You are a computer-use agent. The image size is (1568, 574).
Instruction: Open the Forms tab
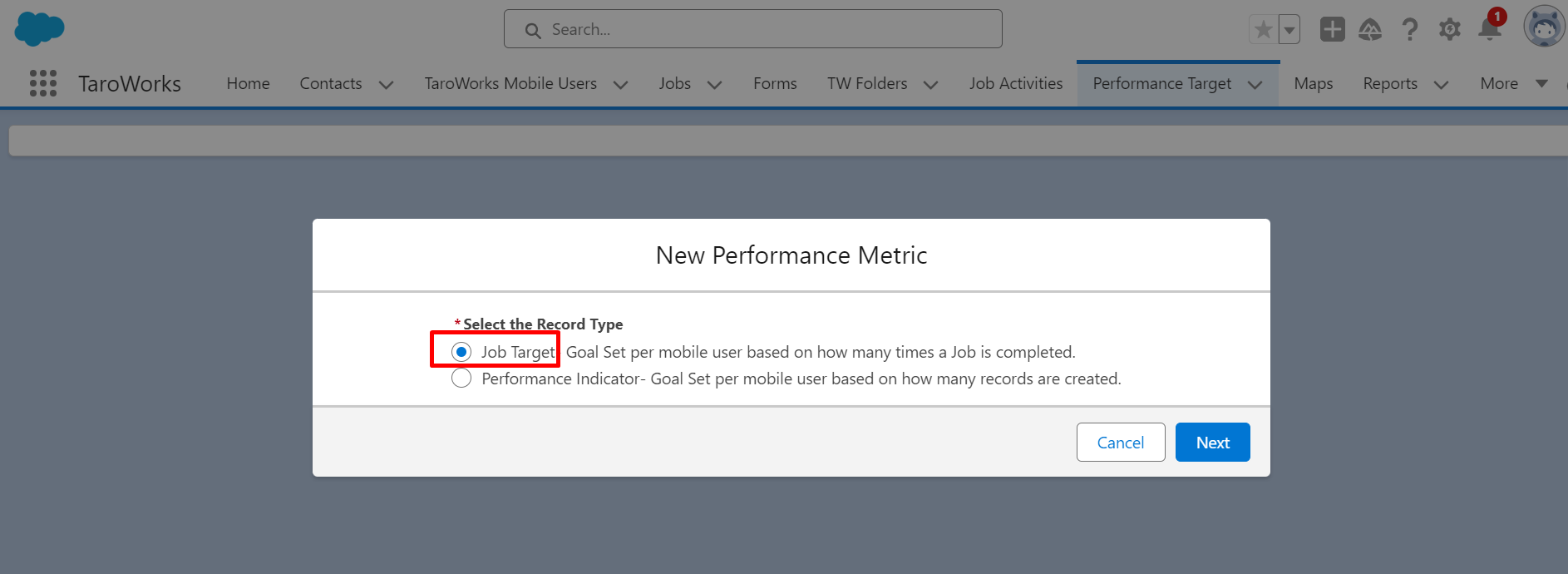(775, 83)
